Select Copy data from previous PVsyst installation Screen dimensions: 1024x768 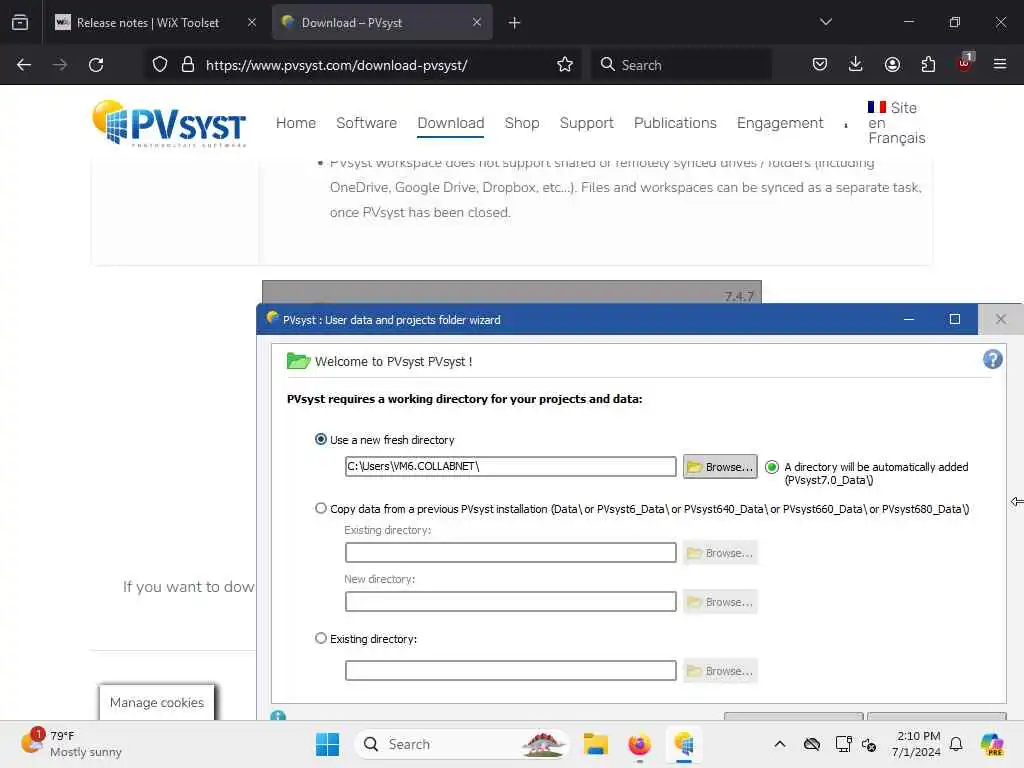(320, 508)
